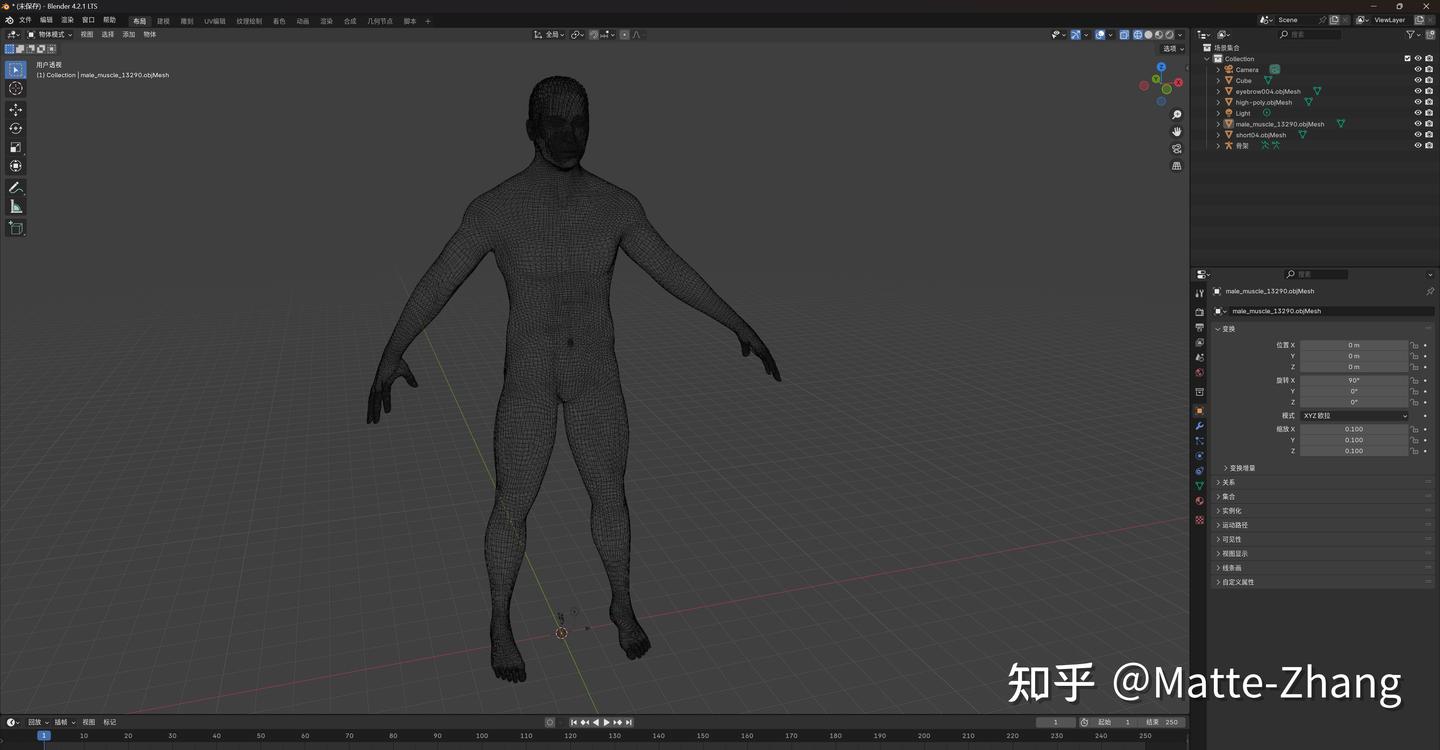1440x750 pixels.
Task: Select the Transform tool icon
Action: pos(15,167)
